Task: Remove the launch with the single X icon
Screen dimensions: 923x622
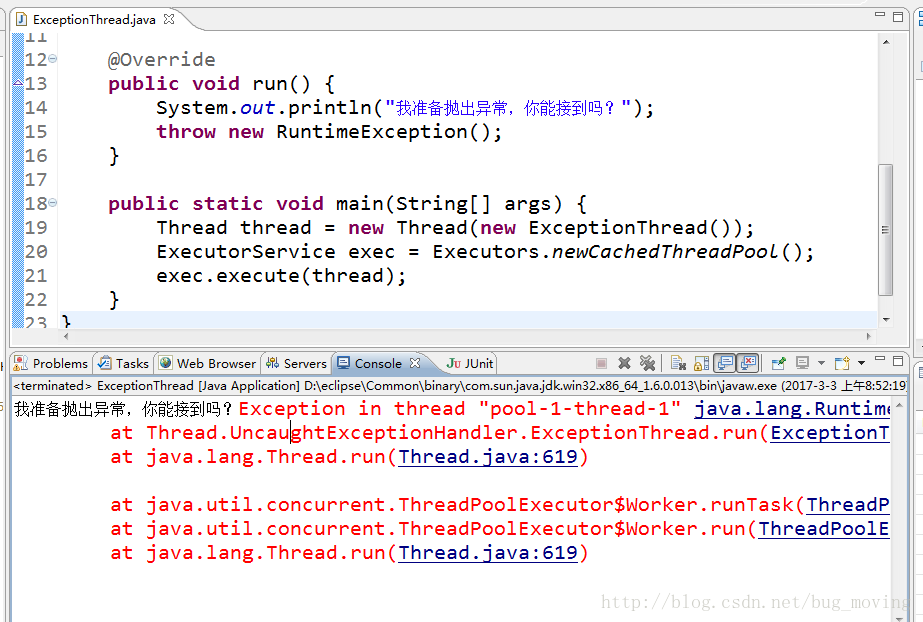Action: pyautogui.click(x=625, y=363)
